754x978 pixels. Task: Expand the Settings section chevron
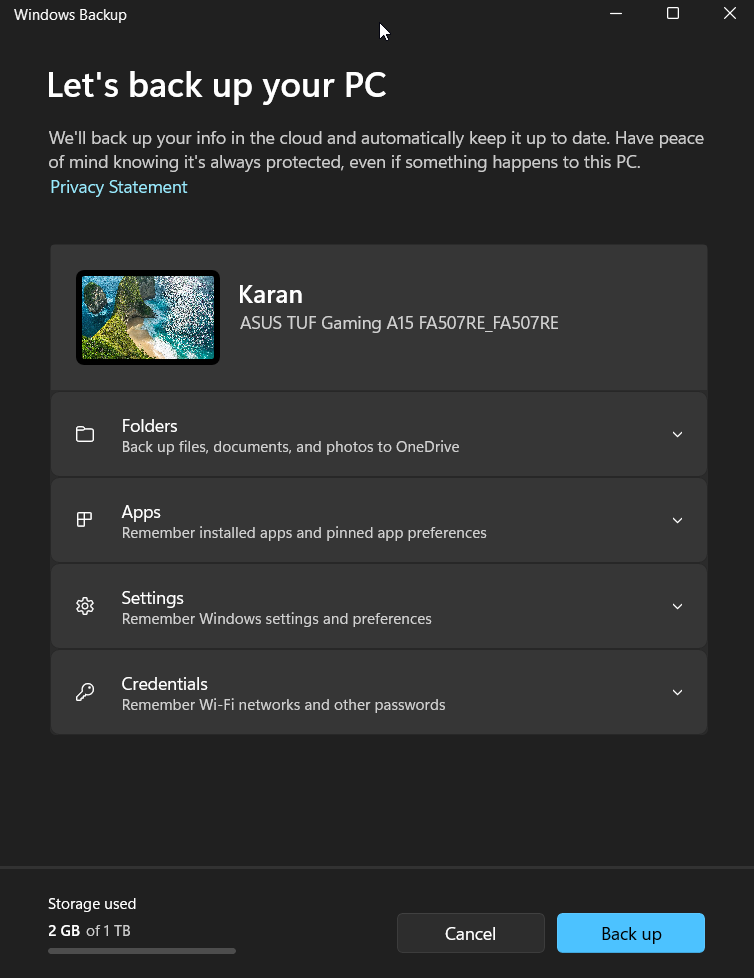pyautogui.click(x=677, y=607)
